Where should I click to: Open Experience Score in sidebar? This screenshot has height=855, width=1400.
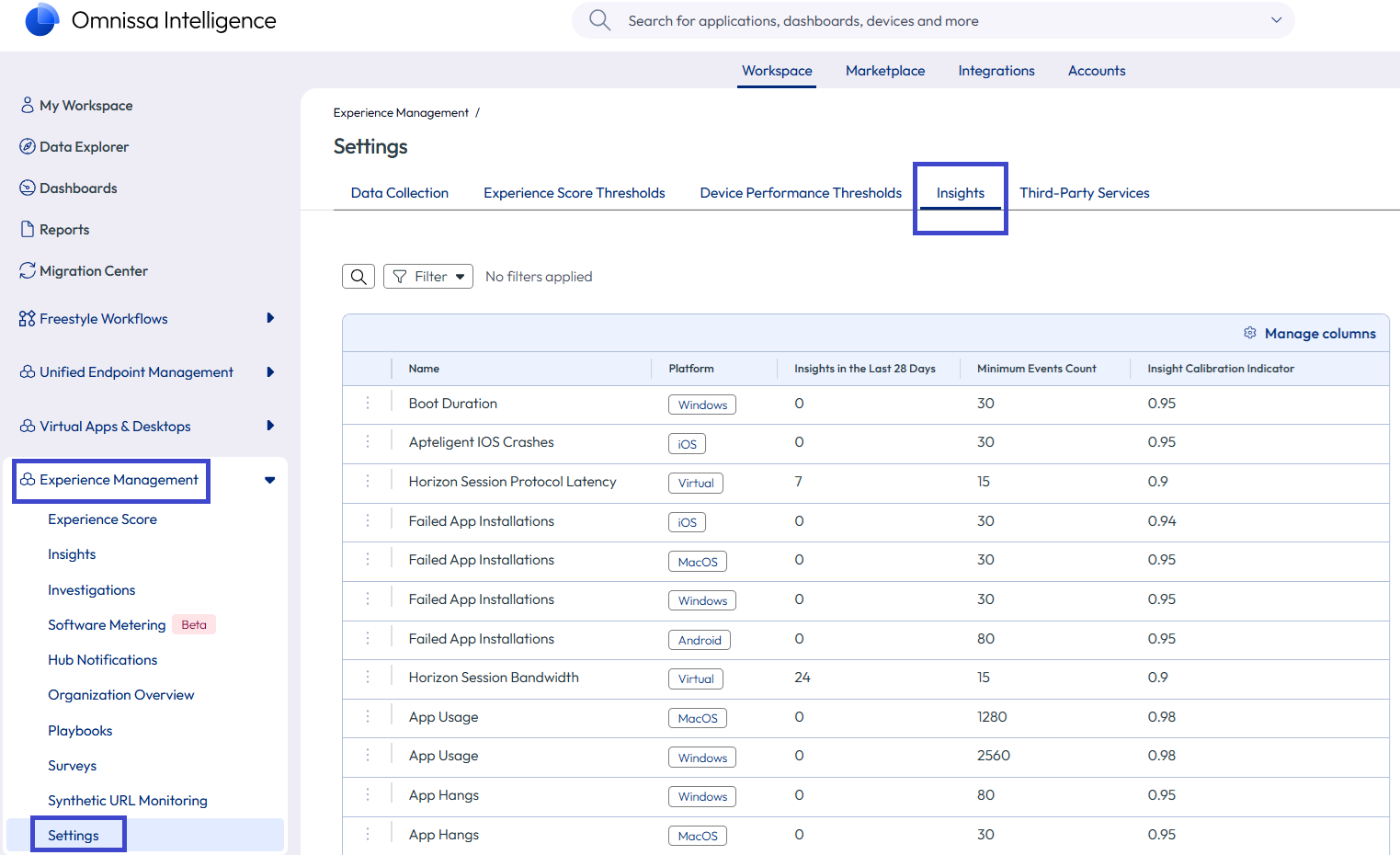102,519
